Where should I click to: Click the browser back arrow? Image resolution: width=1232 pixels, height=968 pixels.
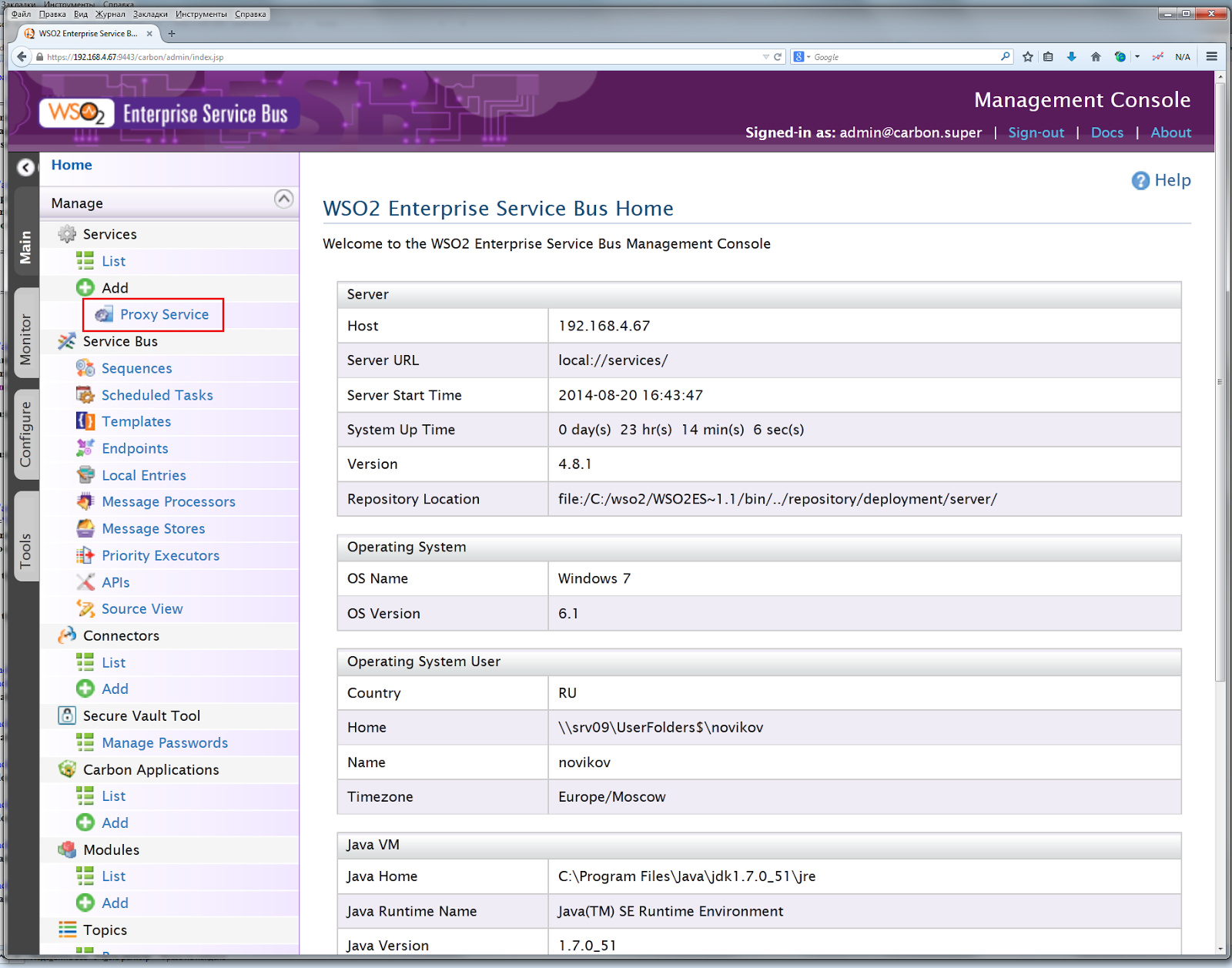22,56
